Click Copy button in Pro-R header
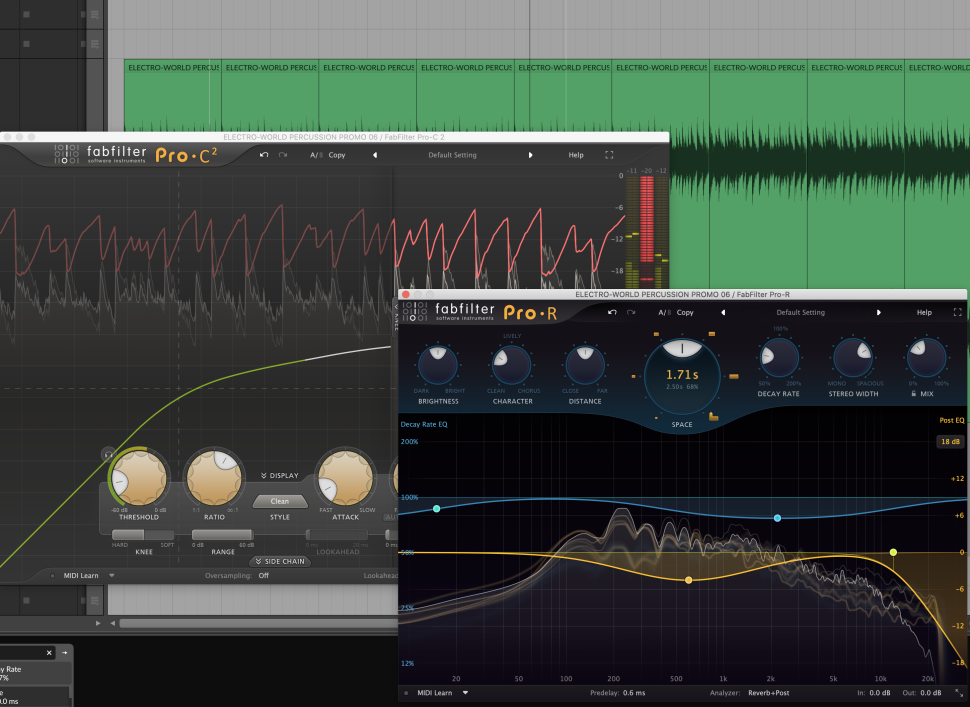The width and height of the screenshot is (970, 707). click(x=685, y=312)
